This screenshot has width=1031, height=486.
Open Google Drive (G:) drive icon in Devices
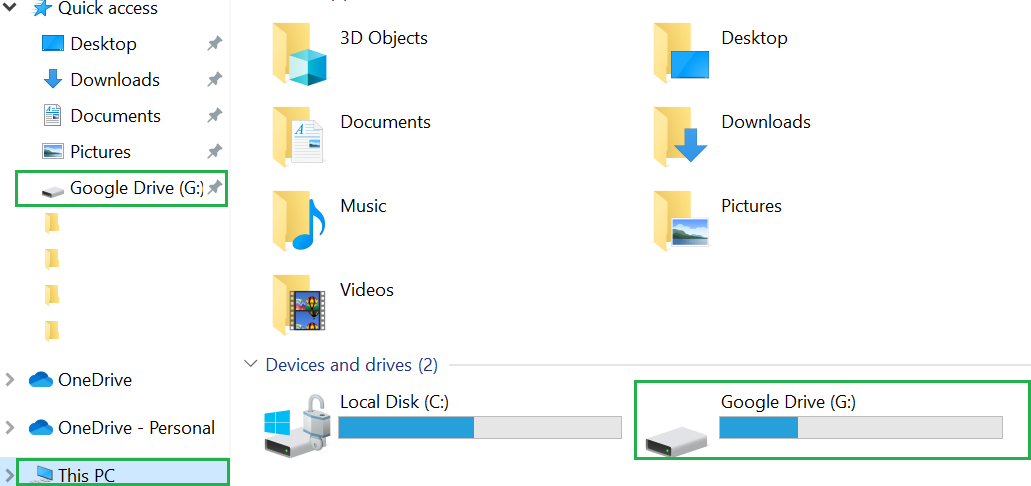pyautogui.click(x=677, y=441)
